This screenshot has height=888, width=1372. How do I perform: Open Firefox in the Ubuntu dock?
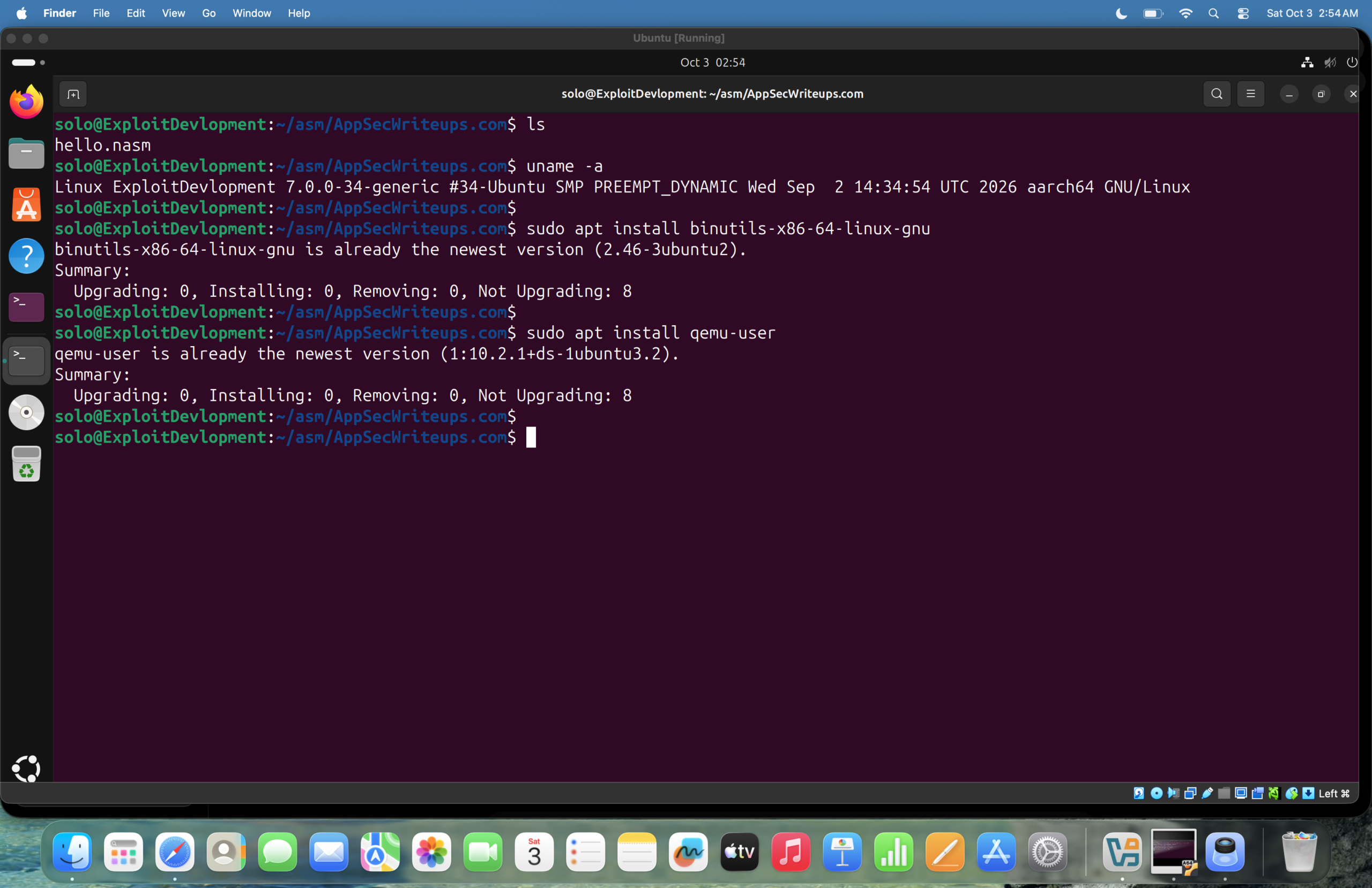point(26,102)
